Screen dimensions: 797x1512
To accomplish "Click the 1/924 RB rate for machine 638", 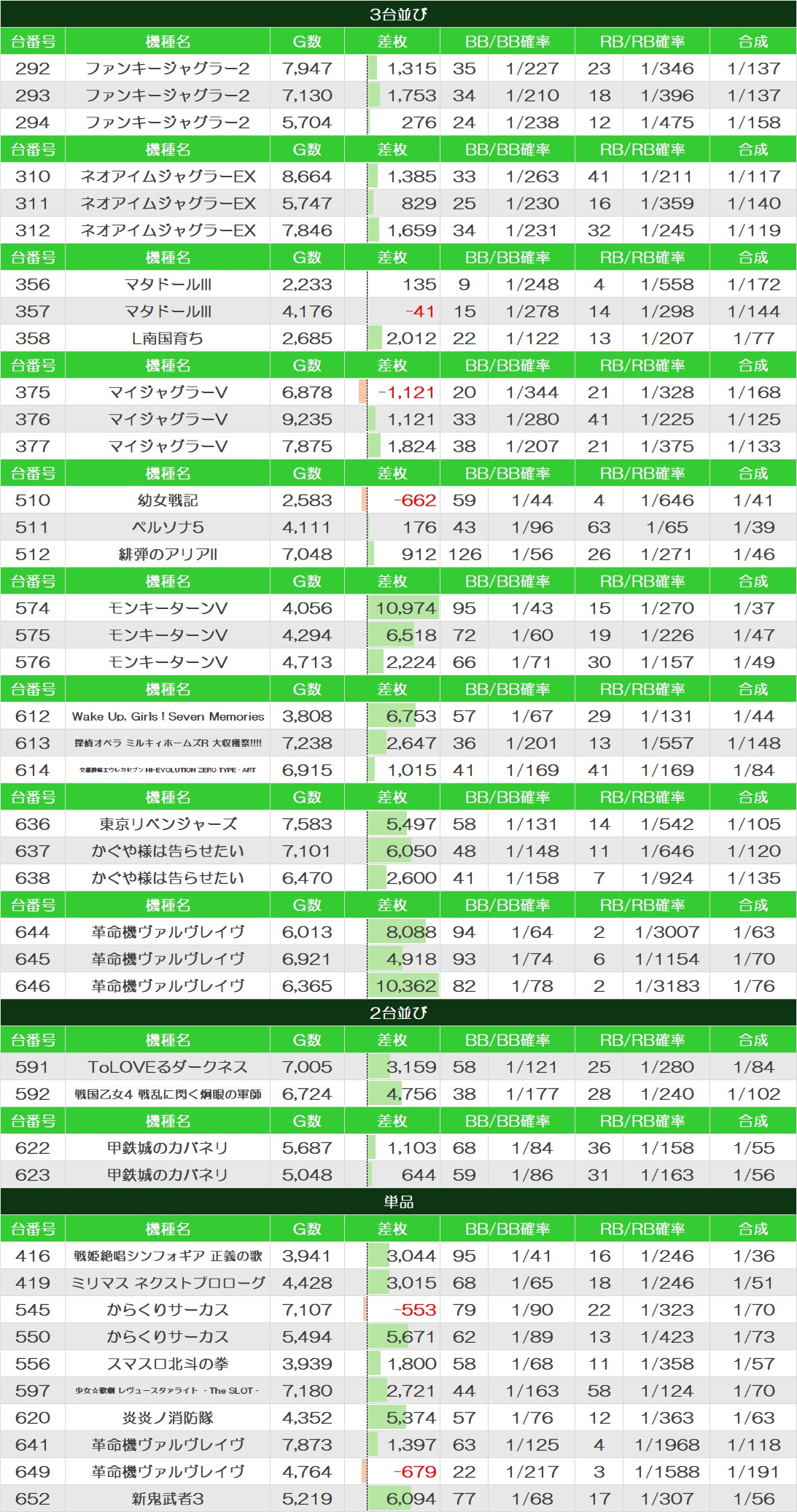I will [x=667, y=878].
